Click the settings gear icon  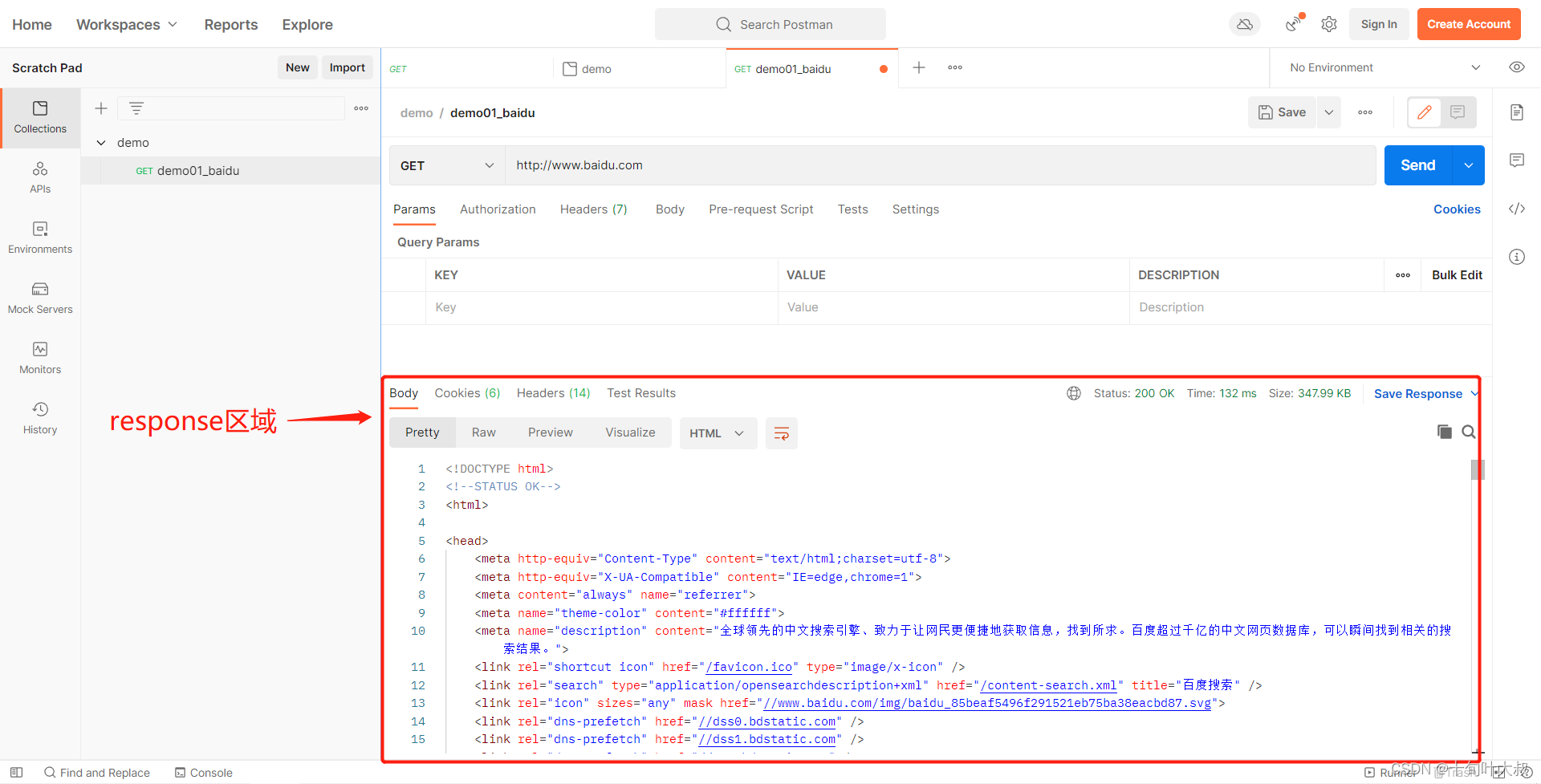(1329, 24)
